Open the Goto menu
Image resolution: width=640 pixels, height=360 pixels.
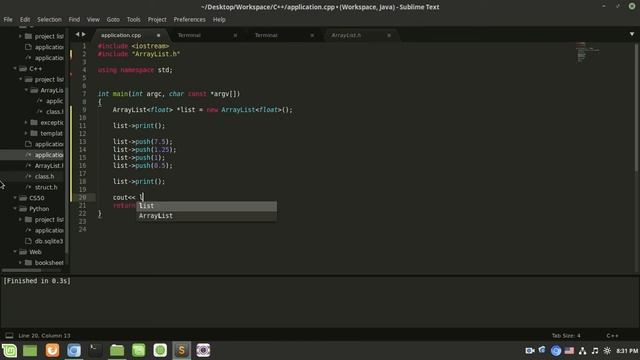(113, 19)
